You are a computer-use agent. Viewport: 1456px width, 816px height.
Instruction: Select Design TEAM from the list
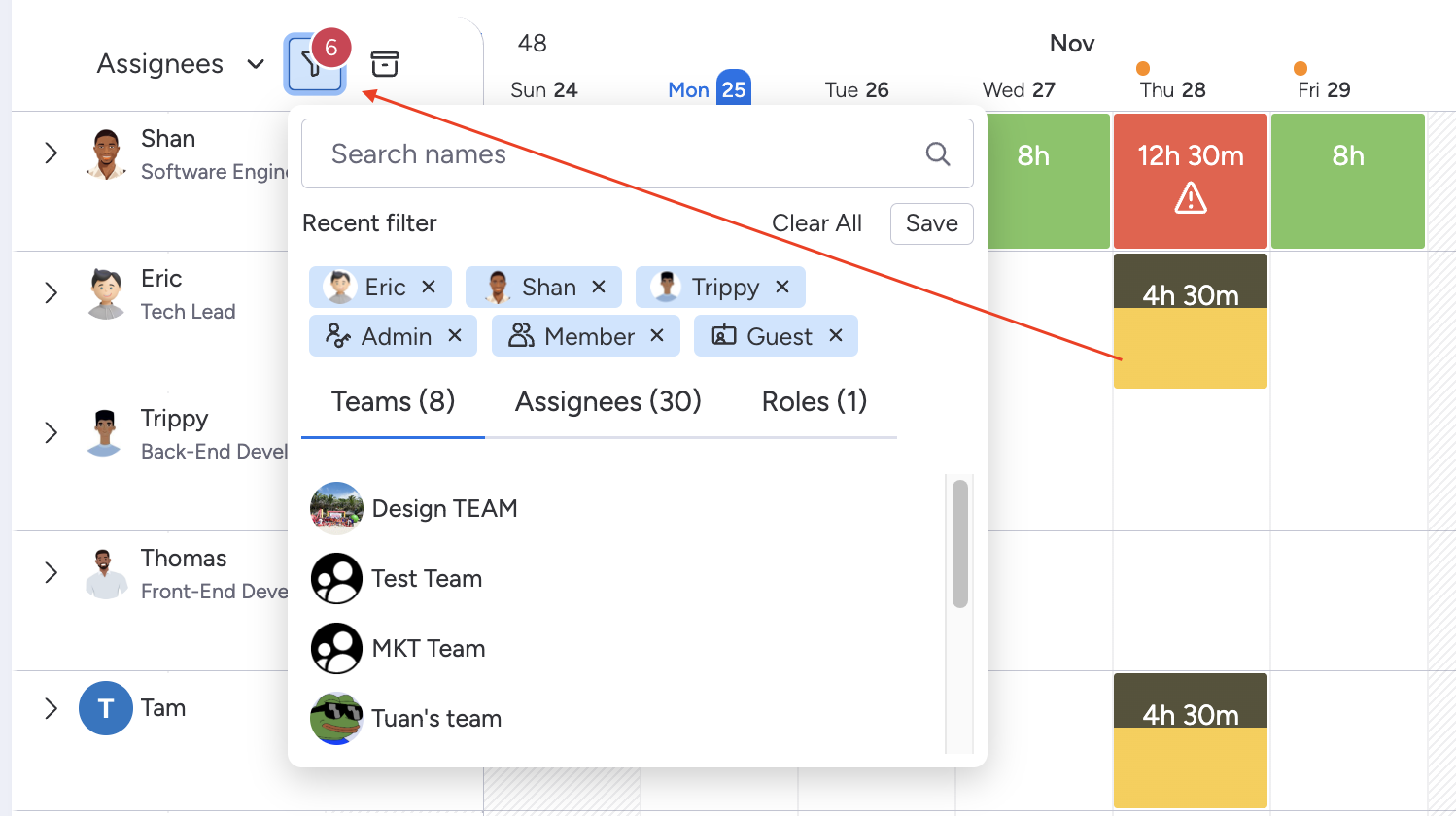[444, 508]
